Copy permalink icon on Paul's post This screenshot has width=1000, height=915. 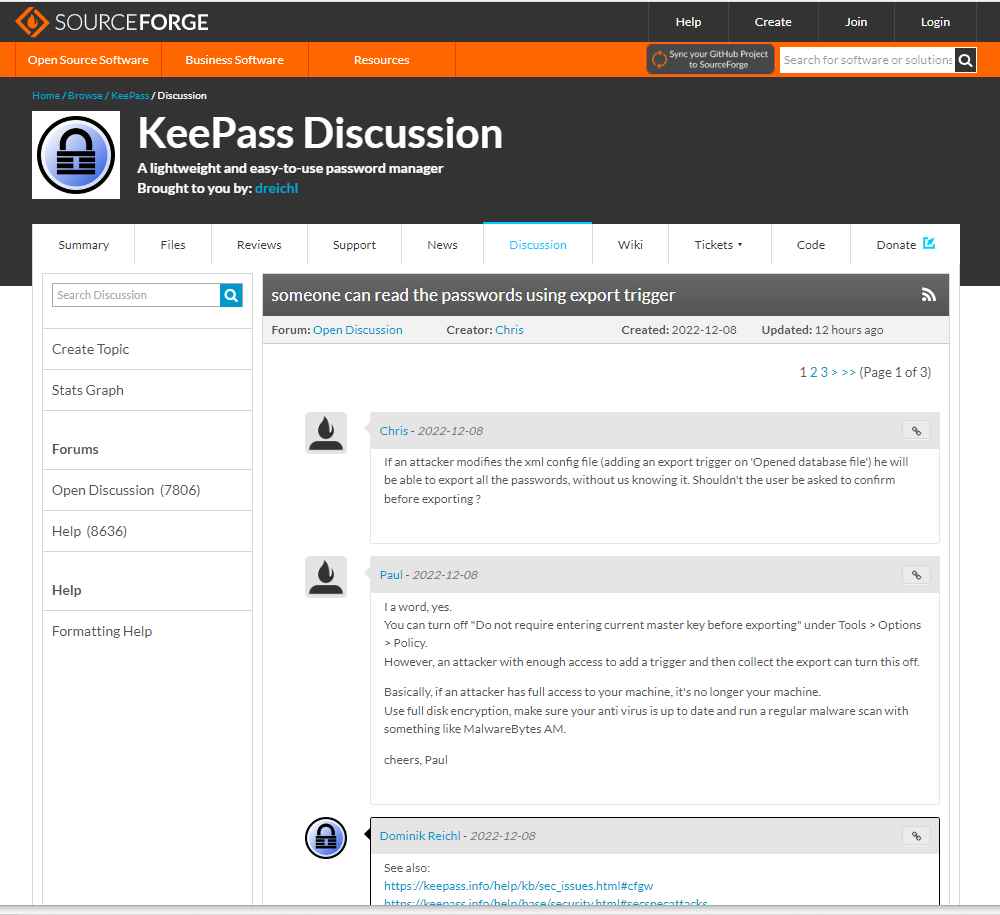(915, 575)
